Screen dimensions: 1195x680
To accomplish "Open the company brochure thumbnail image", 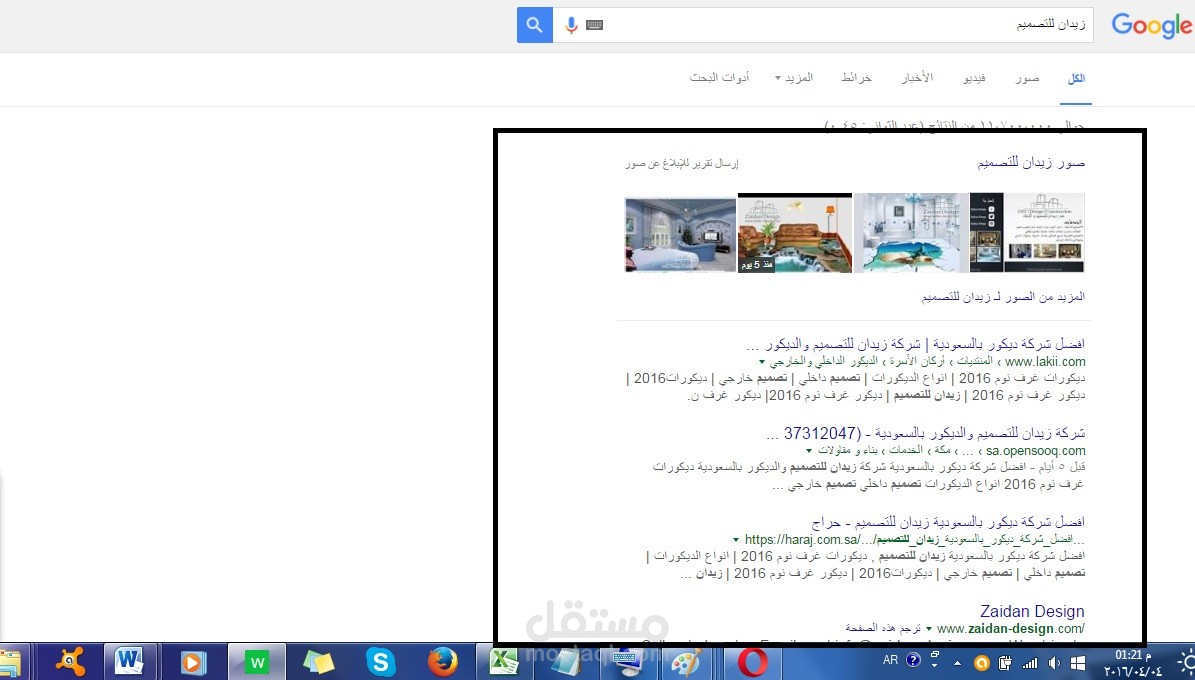I will pos(1027,233).
